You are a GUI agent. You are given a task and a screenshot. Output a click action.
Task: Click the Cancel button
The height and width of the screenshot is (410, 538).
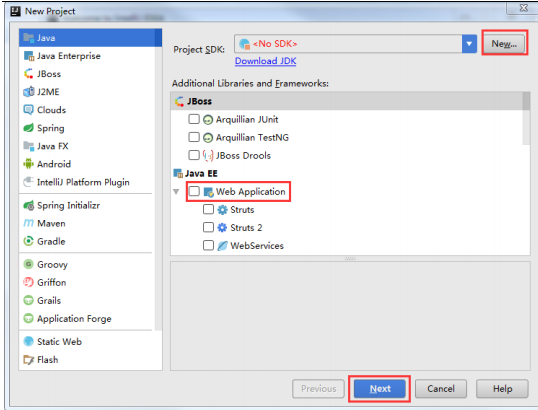pyautogui.click(x=441, y=389)
